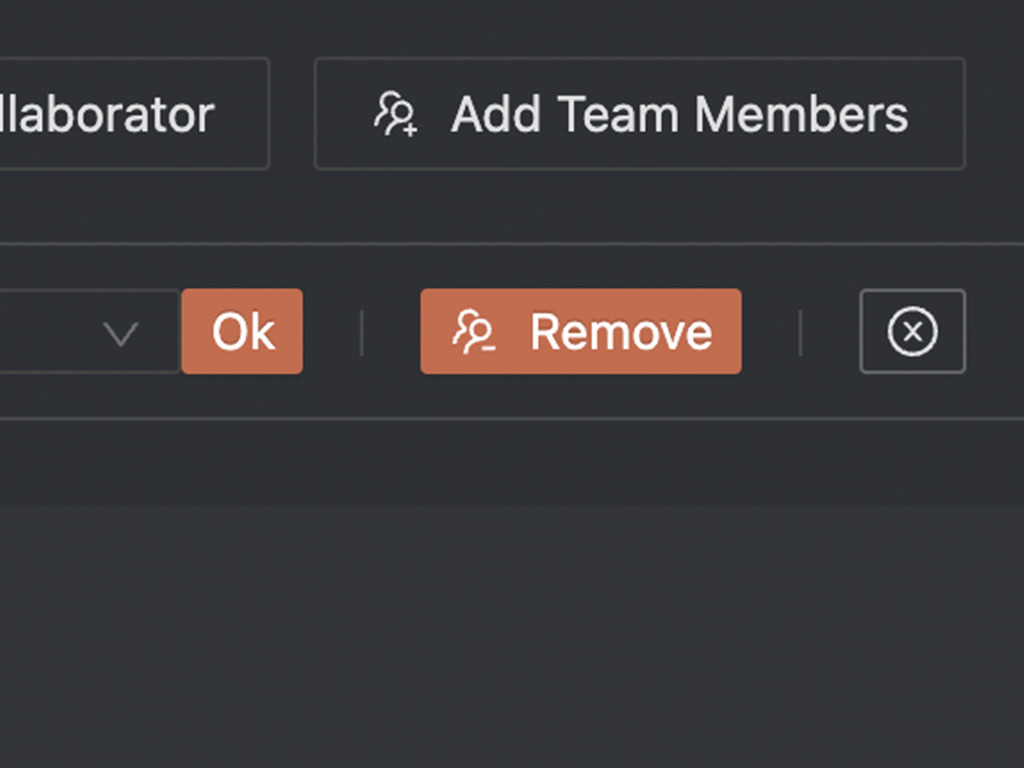Click the downward arrow in the select field

coord(121,334)
